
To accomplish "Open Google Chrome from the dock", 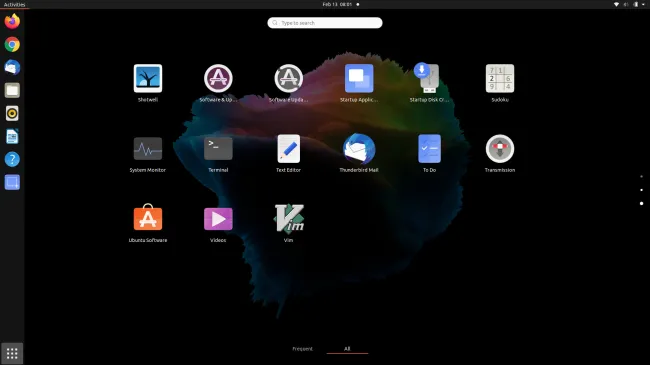I will [12, 44].
